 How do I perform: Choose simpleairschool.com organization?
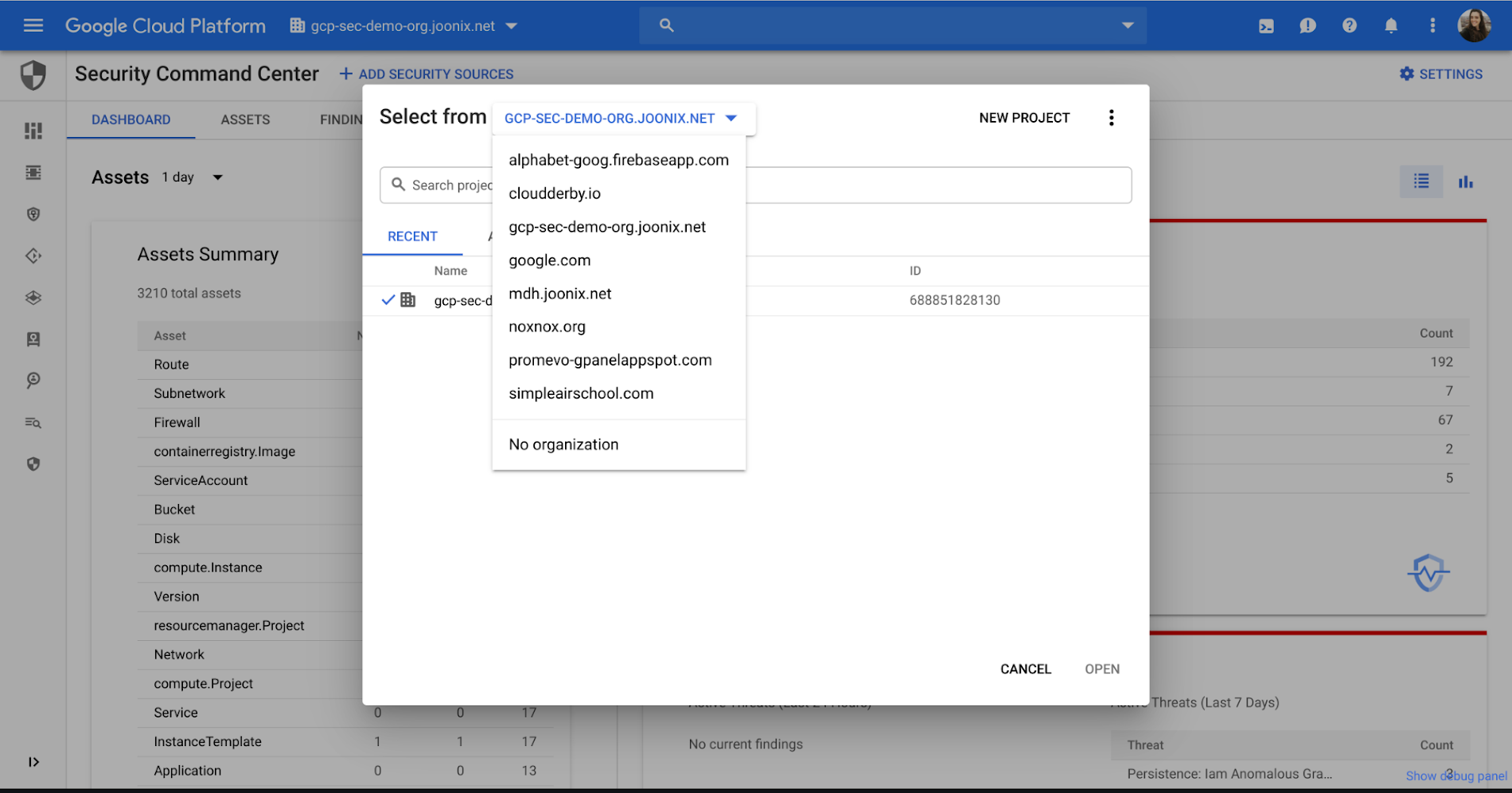click(618, 393)
